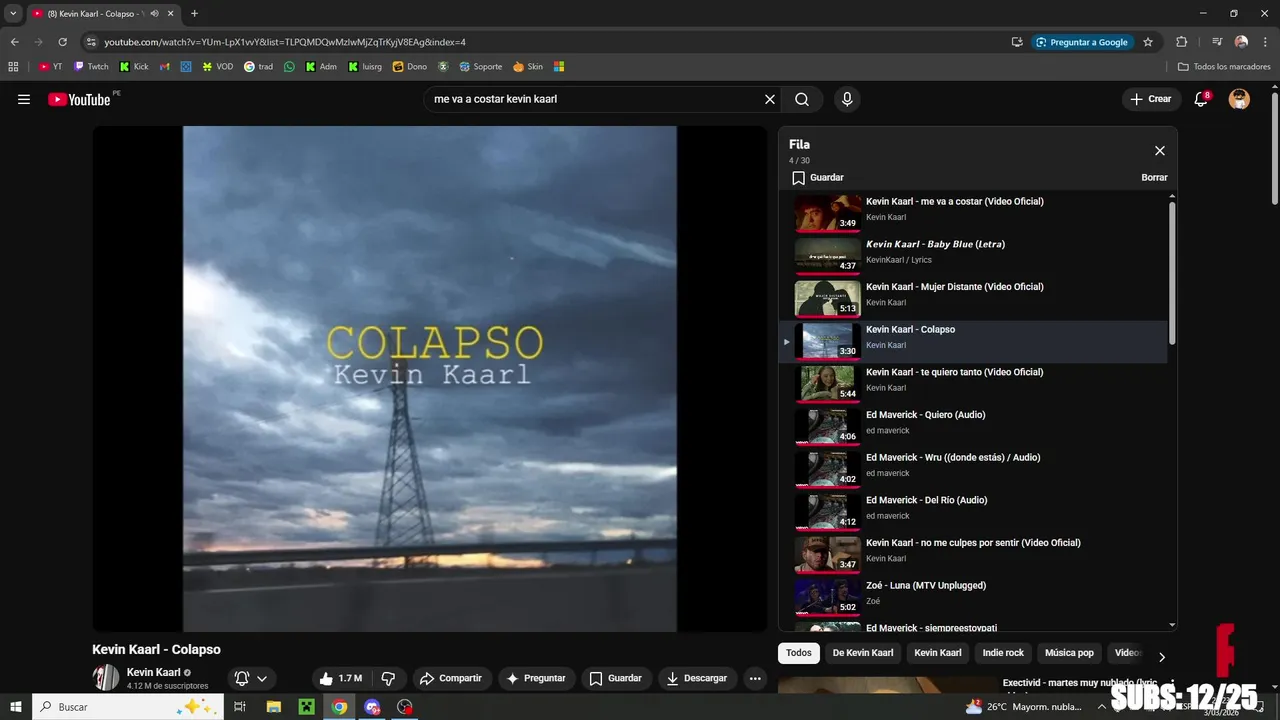Screen dimensions: 1280x720
Task: Save video with Guardar button under player
Action: [616, 678]
